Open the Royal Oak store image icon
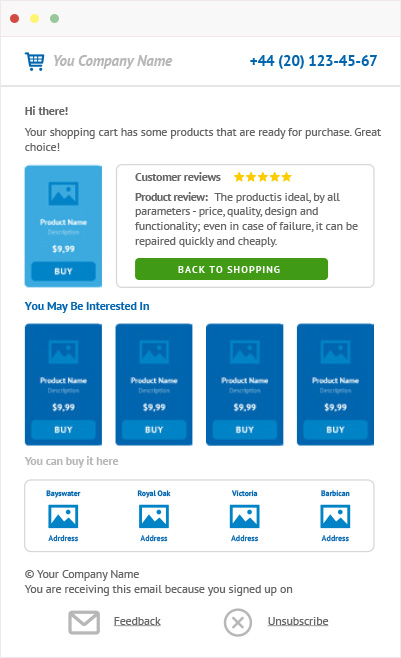 (x=154, y=516)
